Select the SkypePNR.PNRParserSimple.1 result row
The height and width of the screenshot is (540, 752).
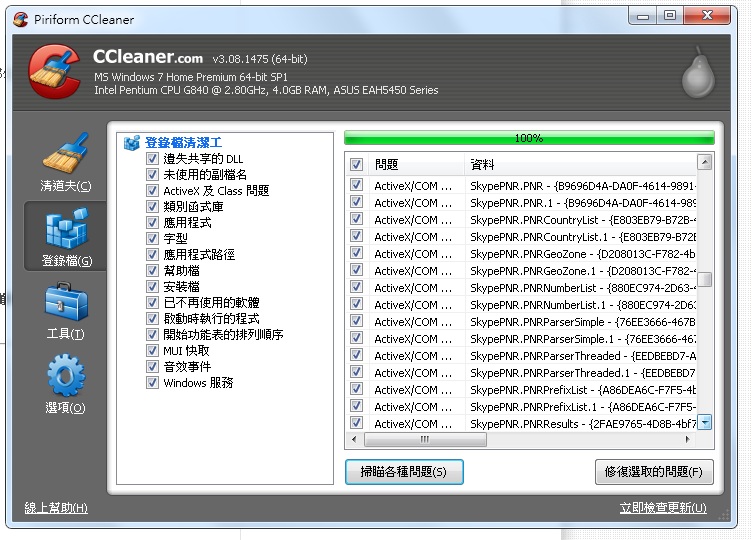(521, 339)
